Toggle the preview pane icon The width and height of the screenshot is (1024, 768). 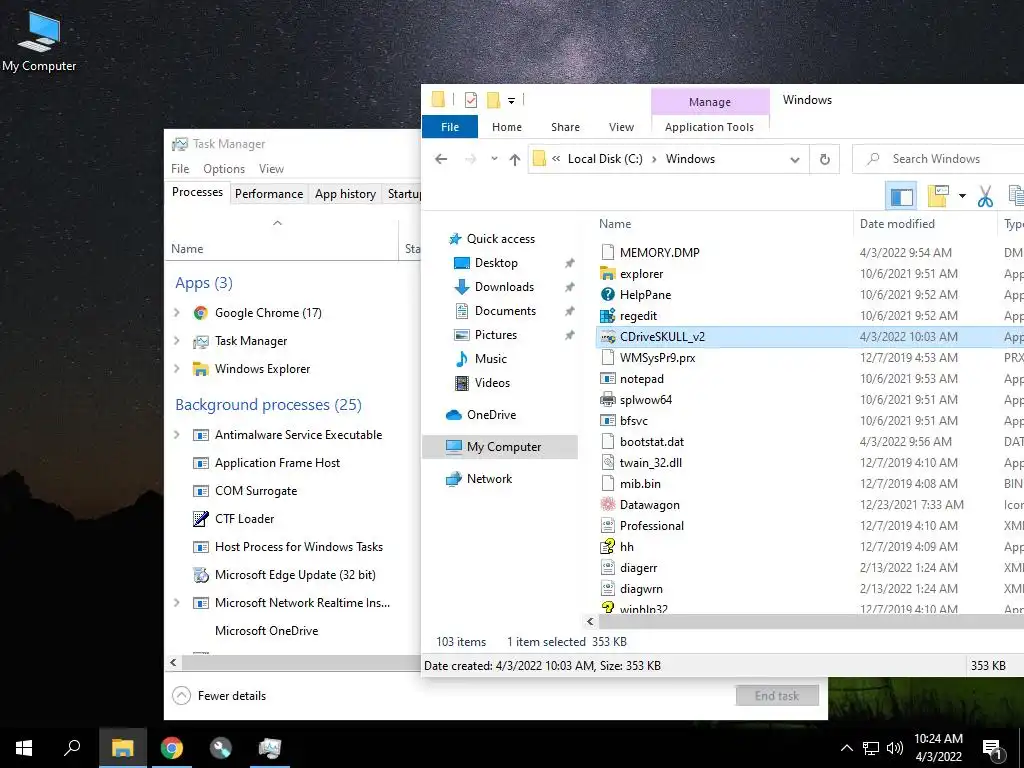901,196
